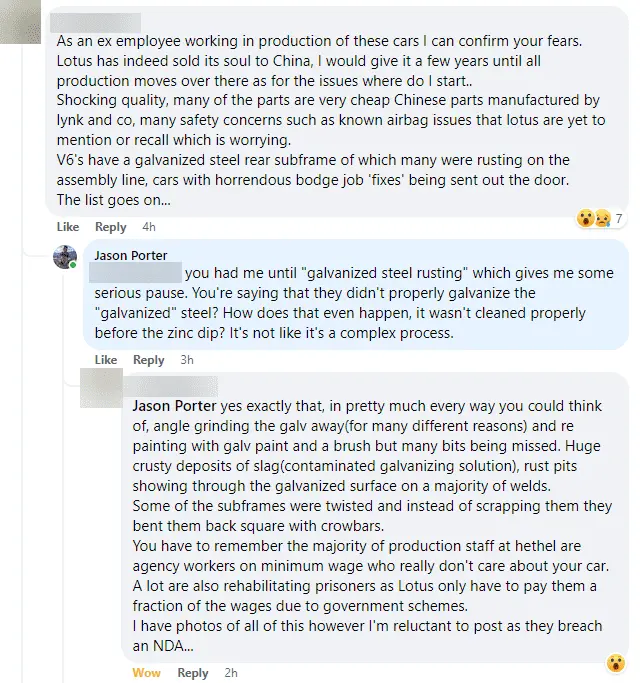Open the Jason Porter mention in the last comment
Image resolution: width=640 pixels, height=683 pixels.
[x=172, y=406]
